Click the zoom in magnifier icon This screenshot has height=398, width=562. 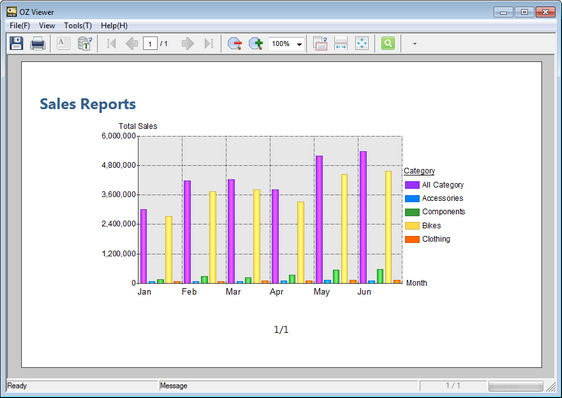(256, 44)
